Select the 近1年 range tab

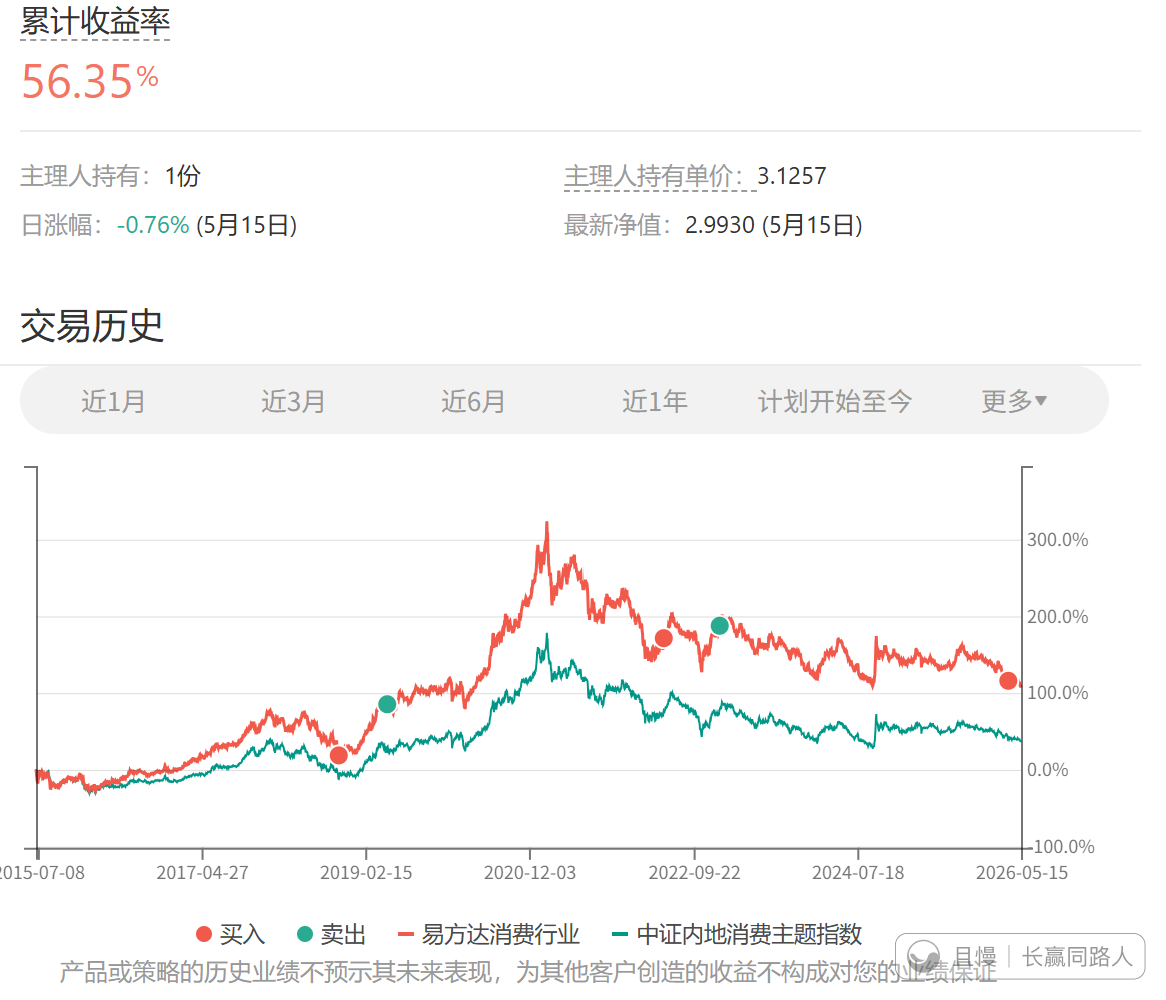coord(654,401)
